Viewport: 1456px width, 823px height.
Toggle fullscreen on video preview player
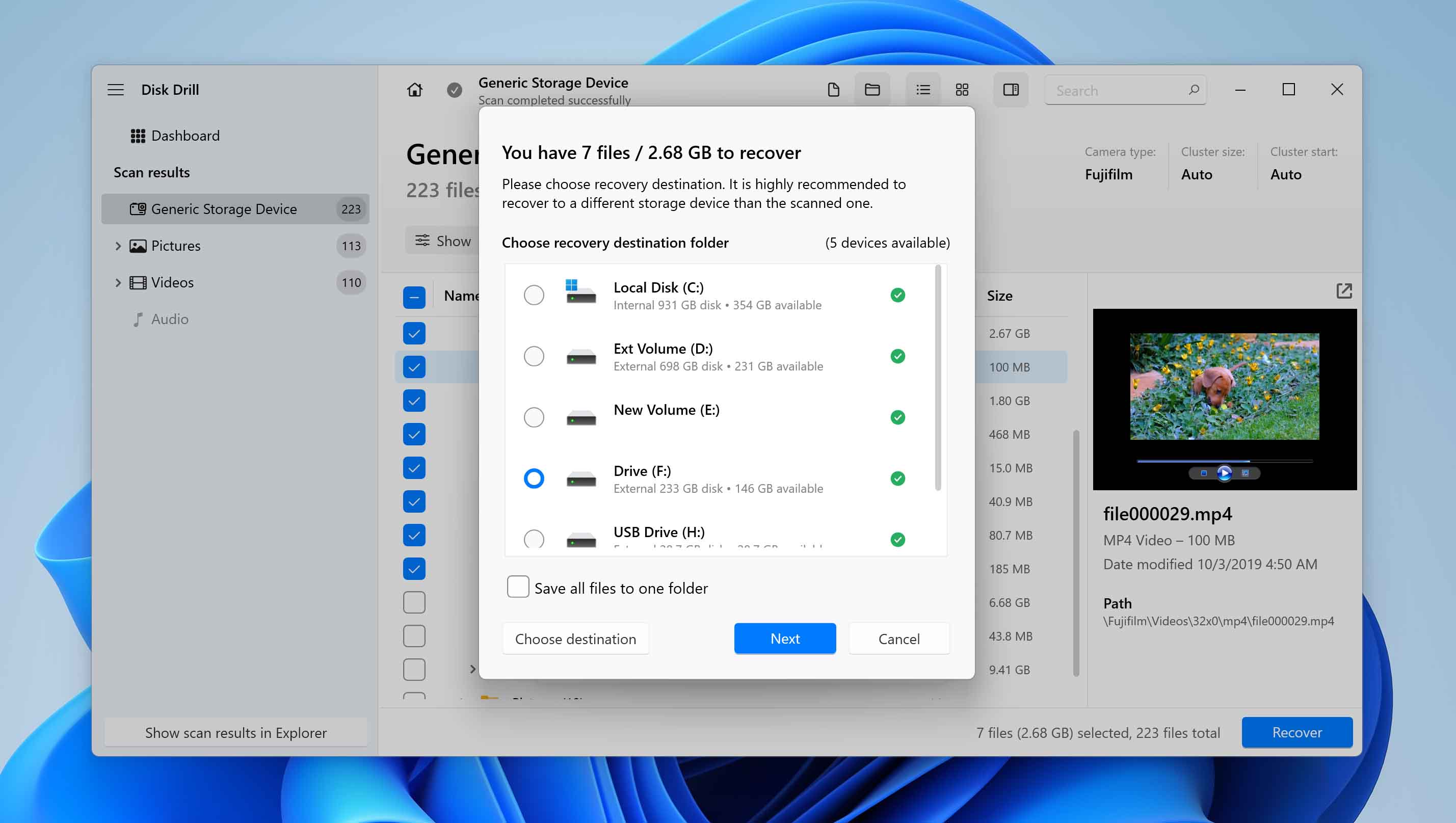tap(1245, 473)
